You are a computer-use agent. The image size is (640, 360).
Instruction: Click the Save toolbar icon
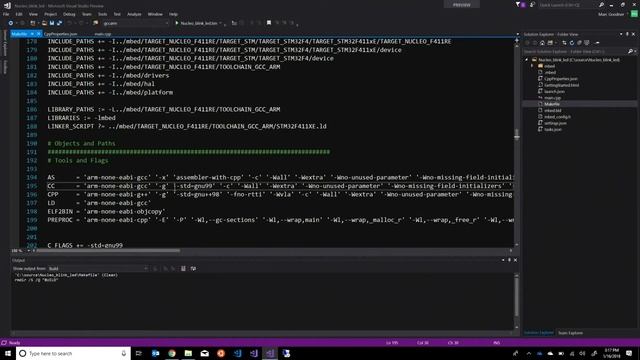52,23
